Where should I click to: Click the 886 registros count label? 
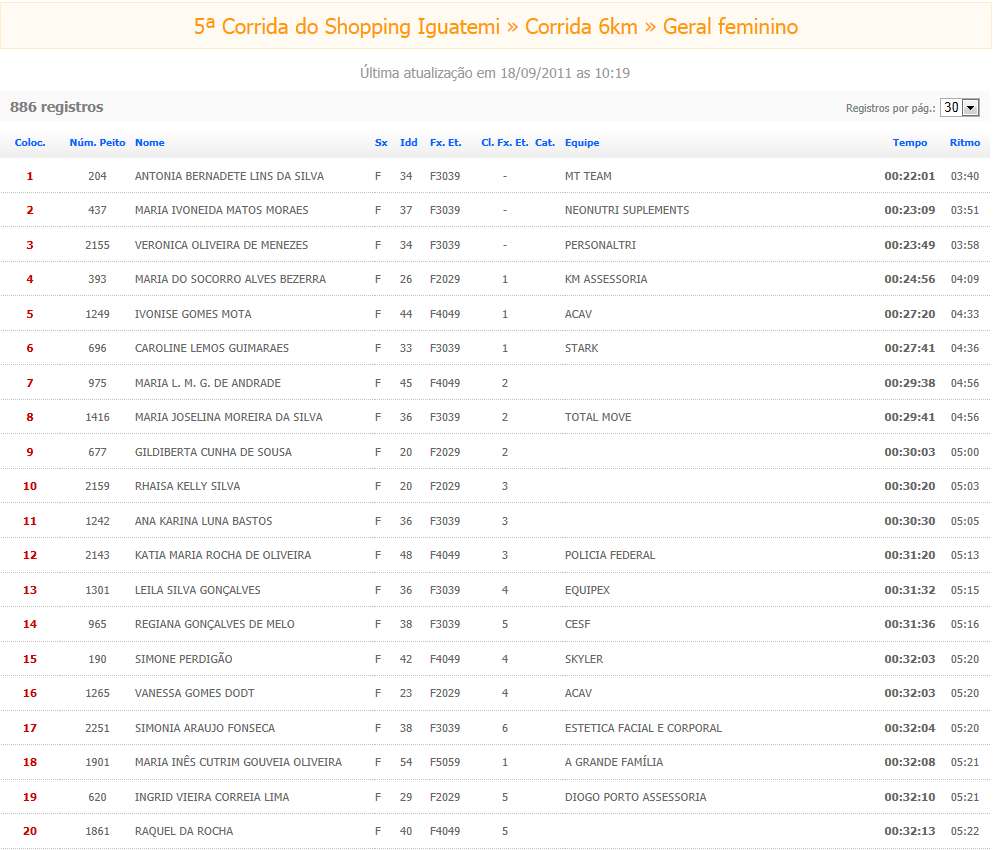(57, 107)
